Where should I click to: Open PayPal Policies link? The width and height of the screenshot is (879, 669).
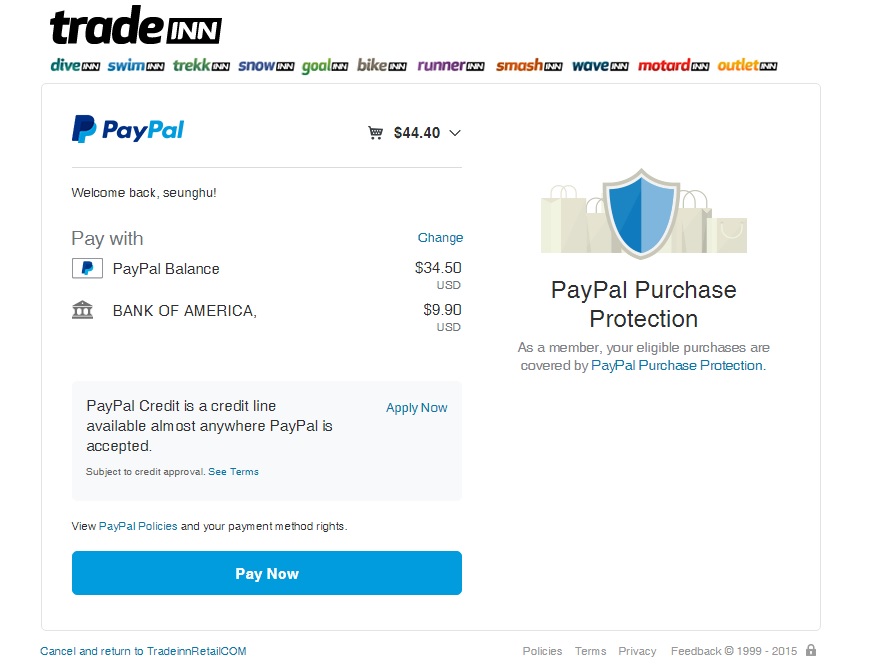click(x=138, y=526)
